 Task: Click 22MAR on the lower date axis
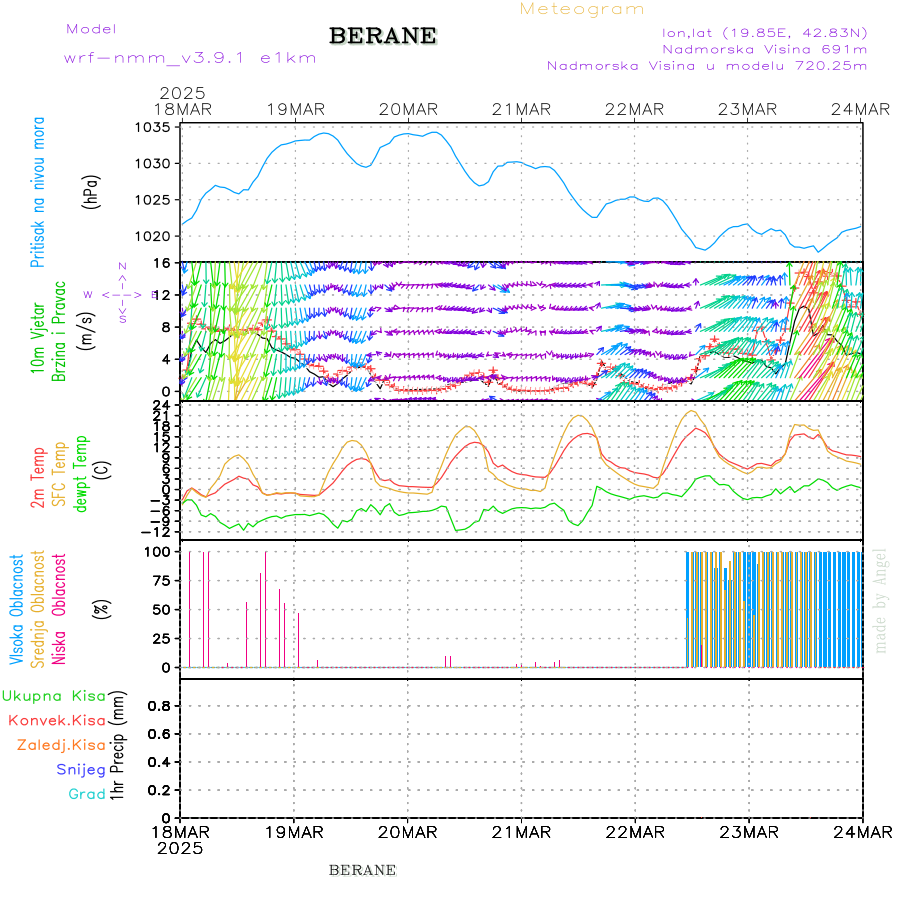click(635, 832)
